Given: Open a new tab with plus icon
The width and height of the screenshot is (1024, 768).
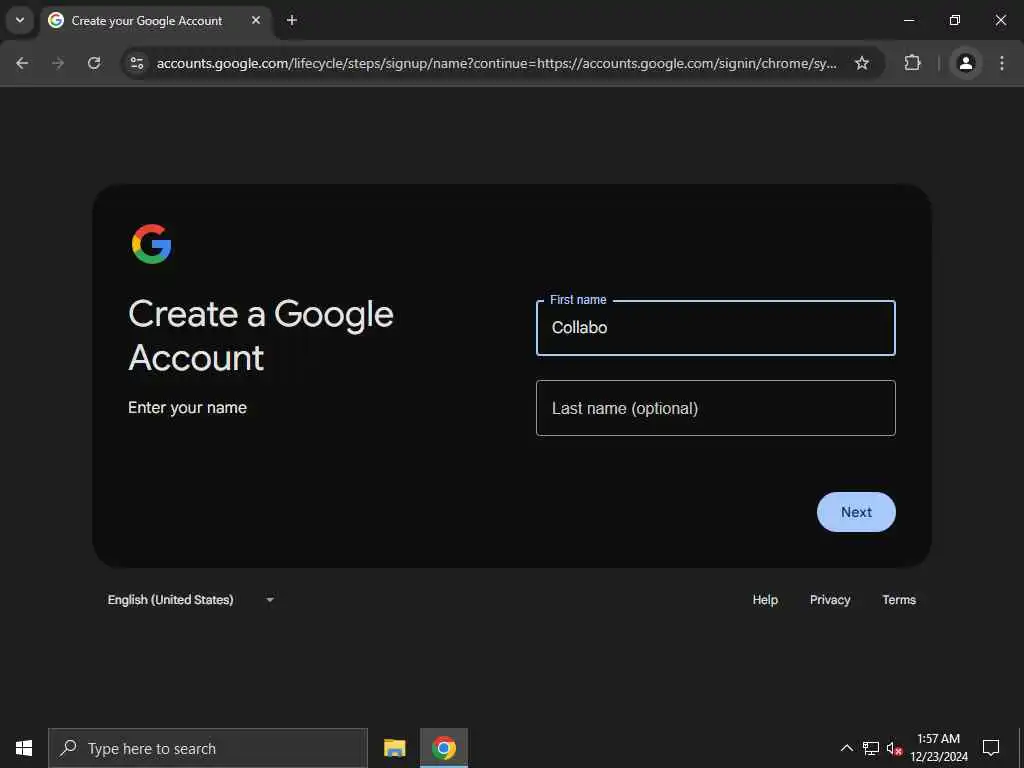Looking at the screenshot, I should tap(292, 21).
